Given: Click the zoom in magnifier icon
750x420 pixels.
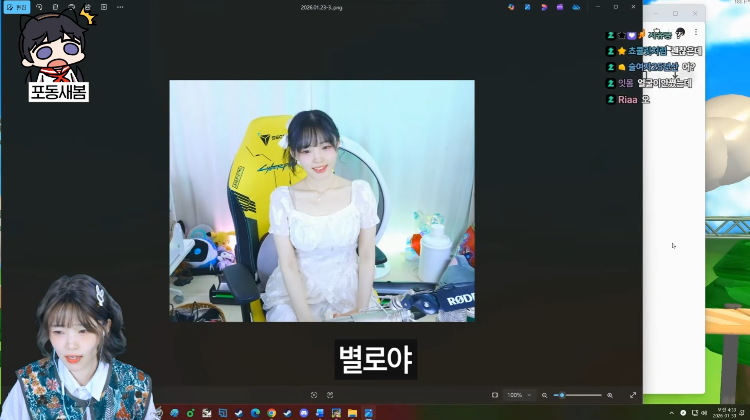Looking at the screenshot, I should pos(610,395).
